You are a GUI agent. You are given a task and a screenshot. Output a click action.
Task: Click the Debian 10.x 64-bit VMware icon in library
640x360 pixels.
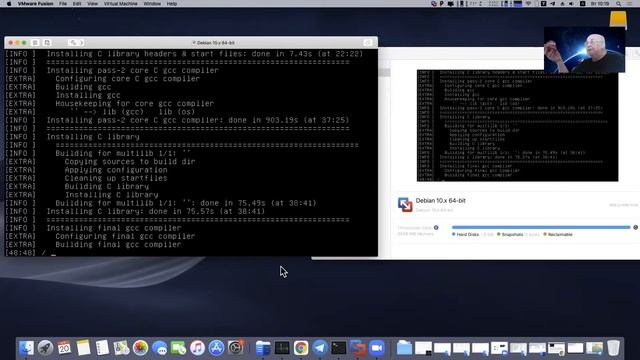pyautogui.click(x=405, y=204)
